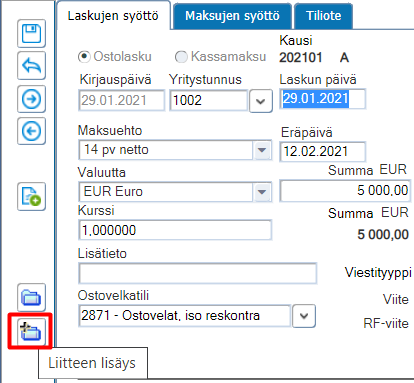Click the Laskun päivä date field
Viewport: 414px width, 383px height.
tap(323, 99)
